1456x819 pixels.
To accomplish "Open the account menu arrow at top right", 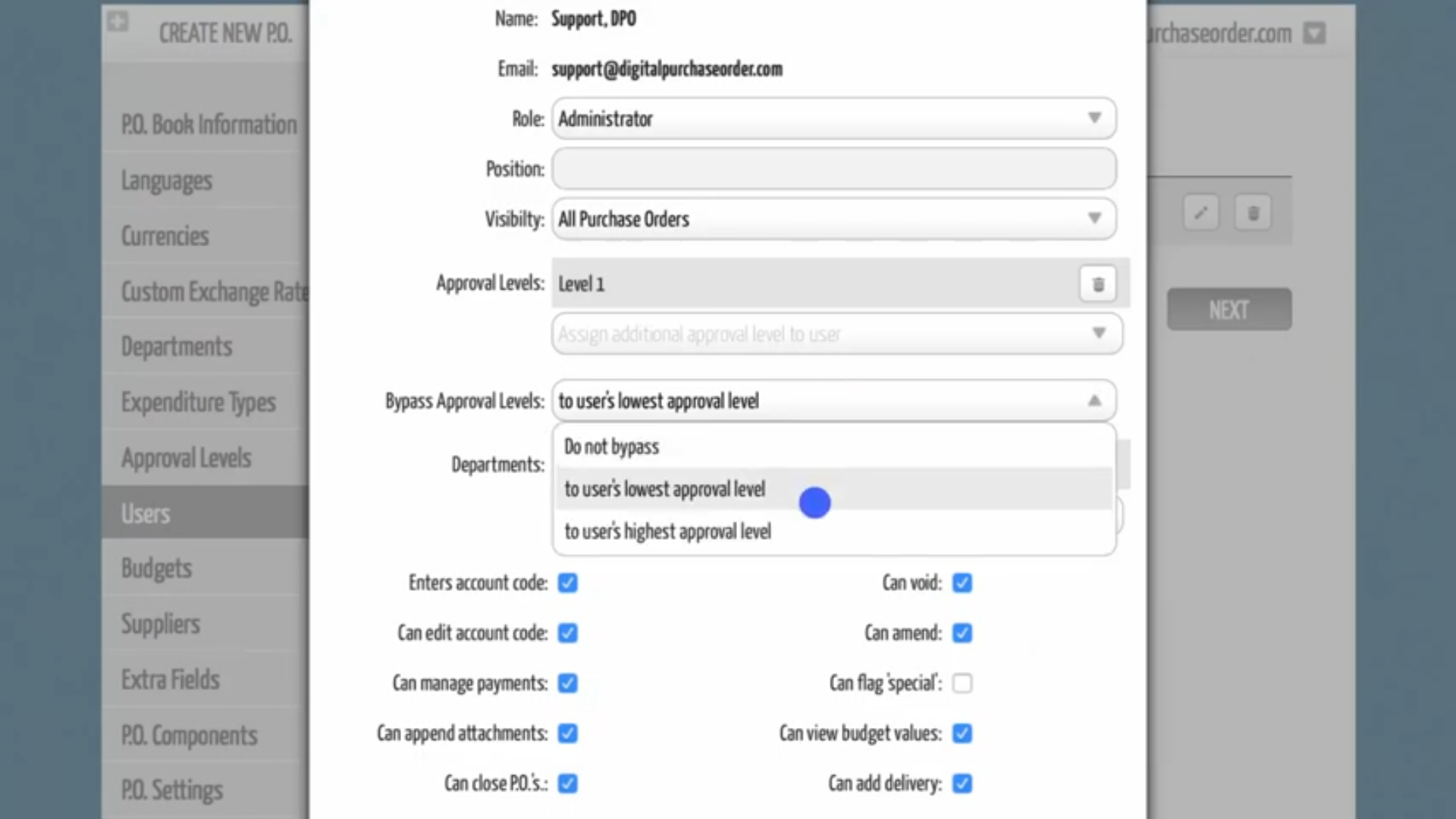I will (x=1314, y=33).
